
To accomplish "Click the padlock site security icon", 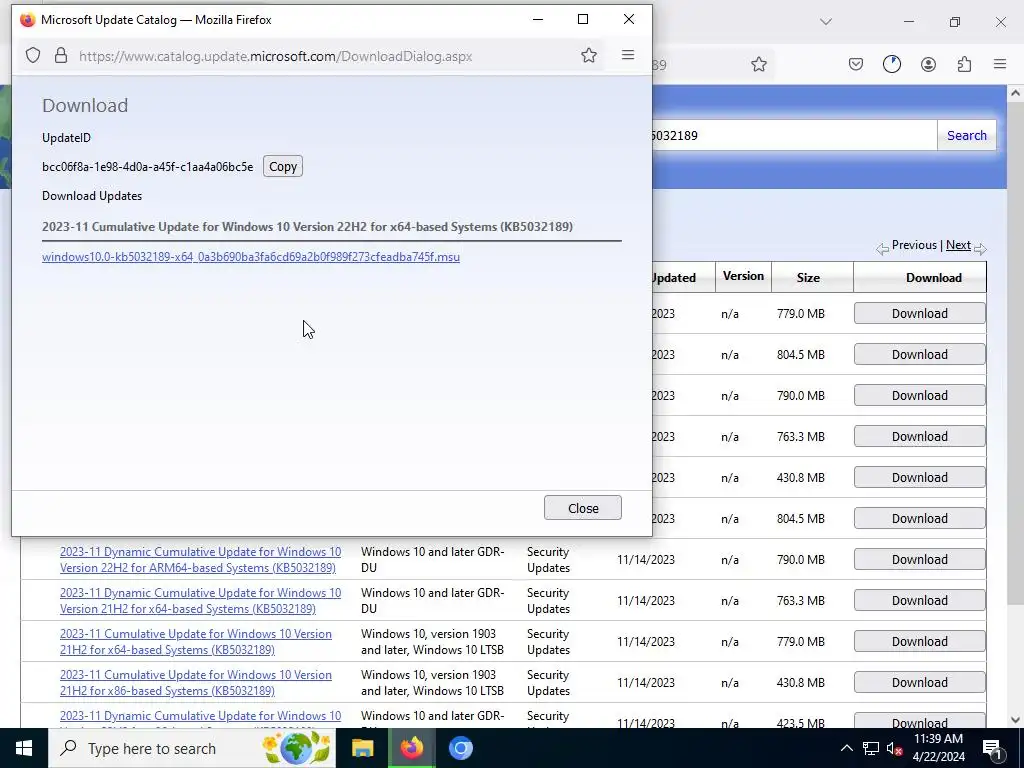I will click(61, 56).
